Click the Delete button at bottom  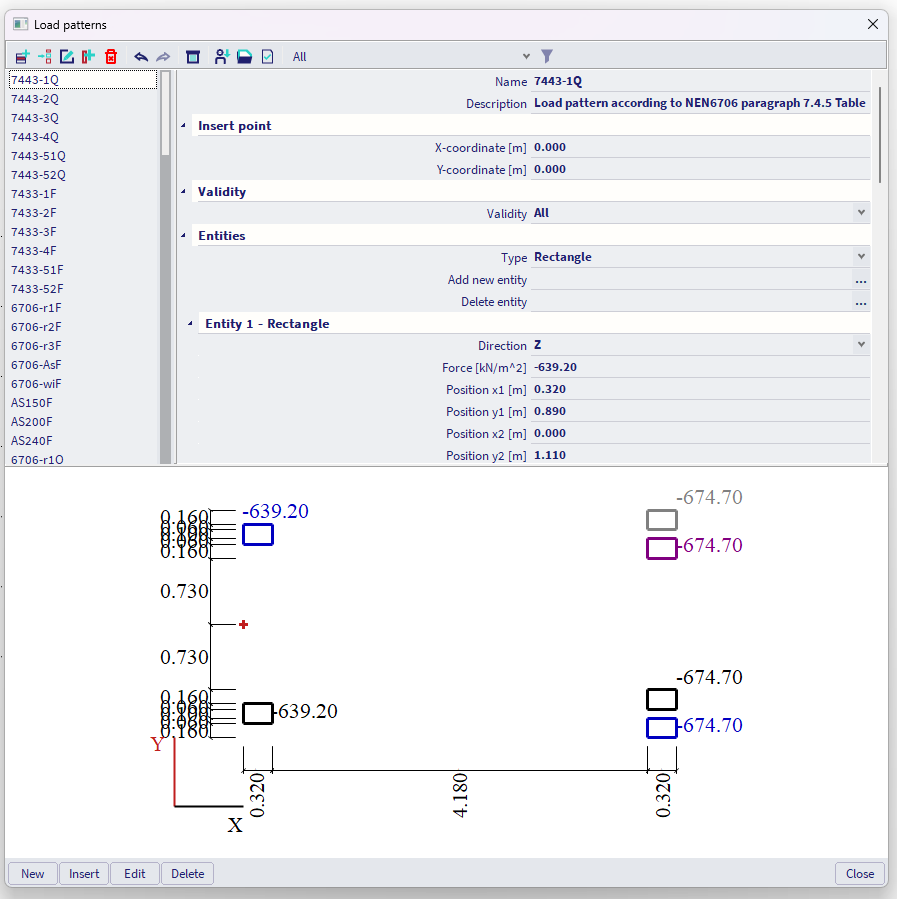click(187, 874)
